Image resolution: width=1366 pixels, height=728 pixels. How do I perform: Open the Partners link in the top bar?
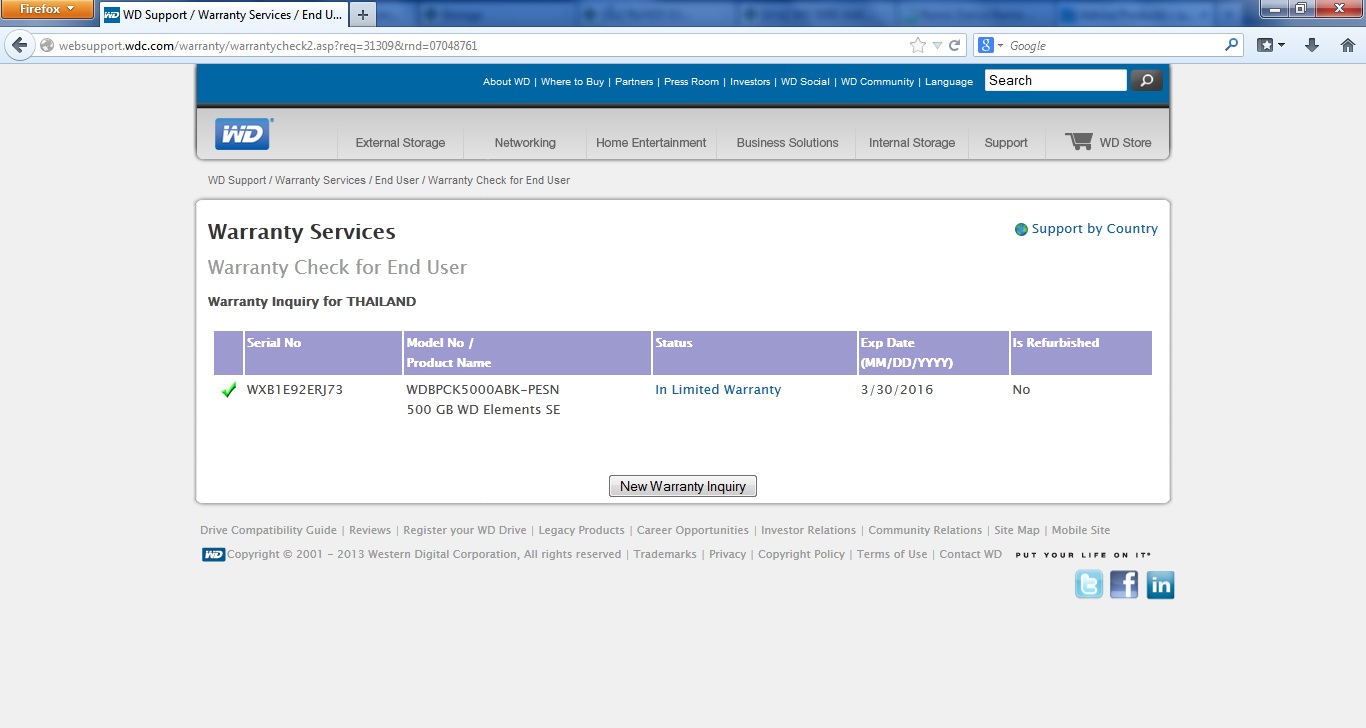coord(634,82)
